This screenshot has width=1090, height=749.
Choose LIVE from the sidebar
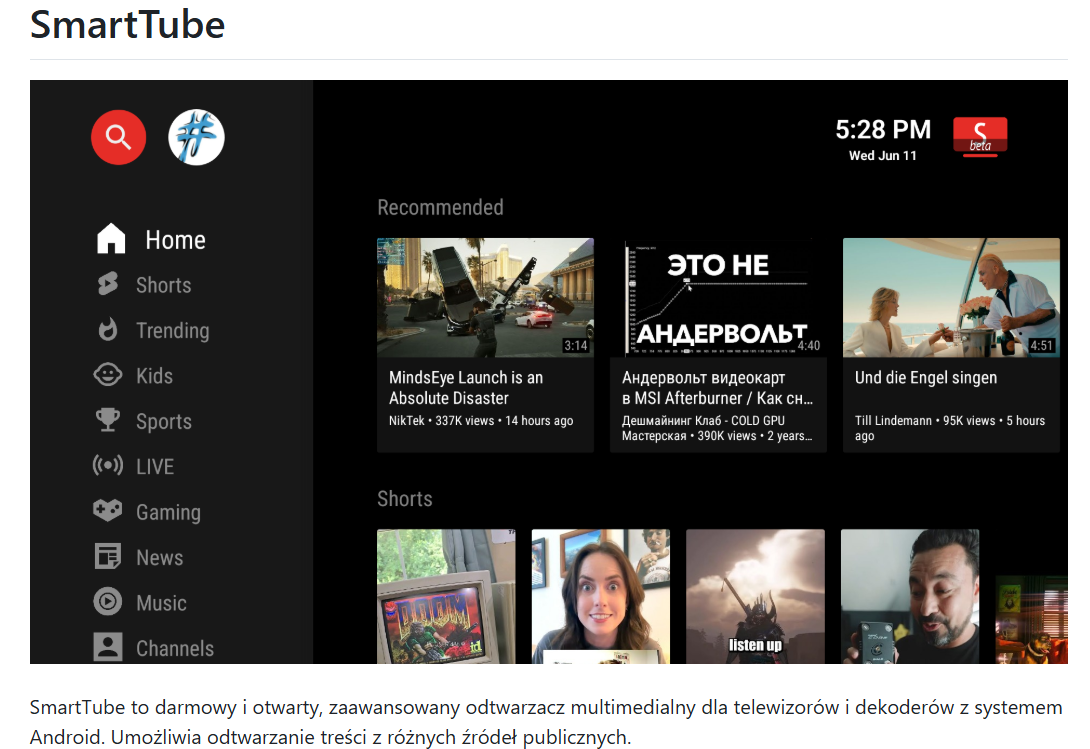[x=155, y=467]
